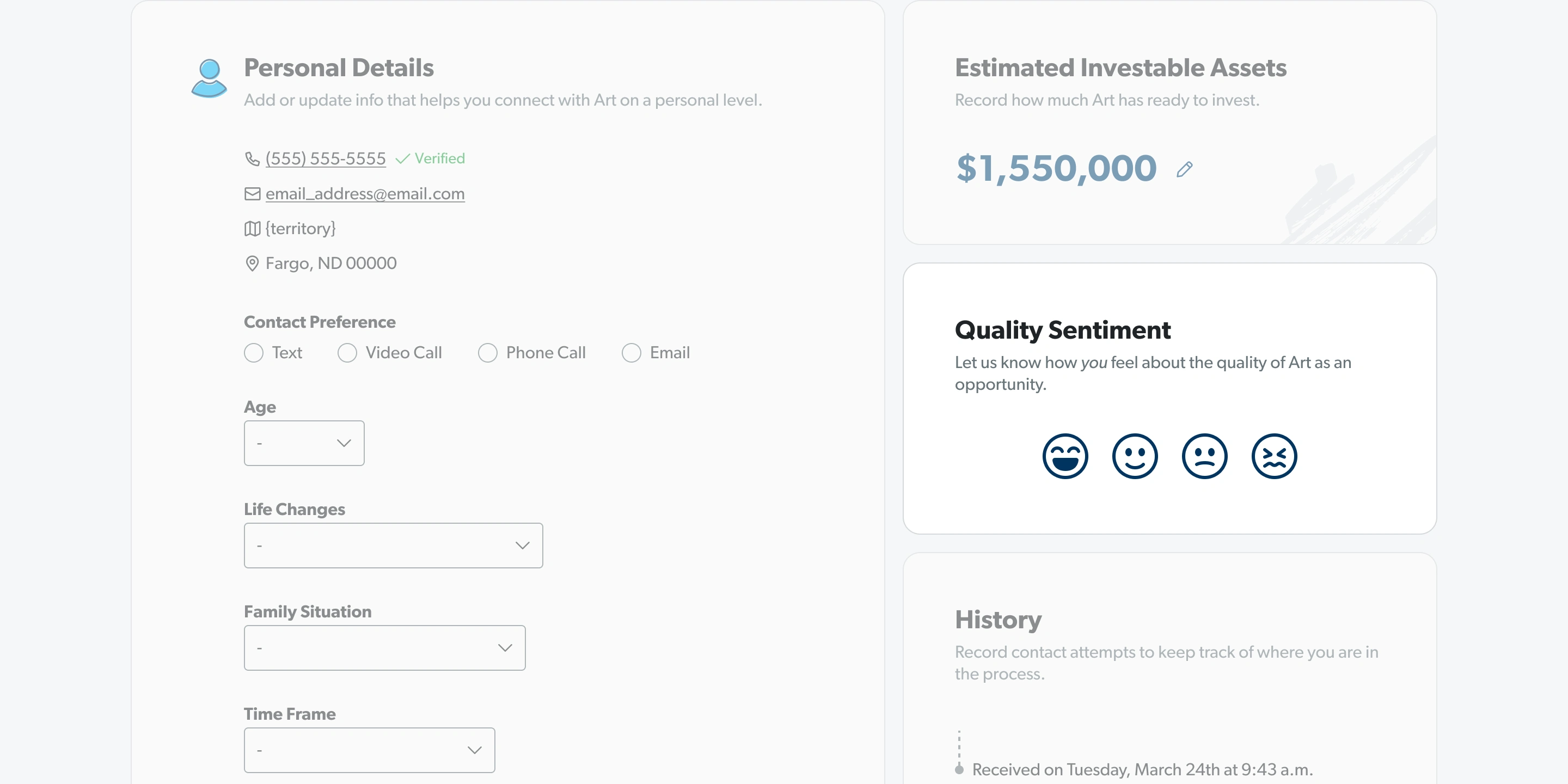Select Text contact preference
This screenshot has height=784, width=1568.
point(254,353)
